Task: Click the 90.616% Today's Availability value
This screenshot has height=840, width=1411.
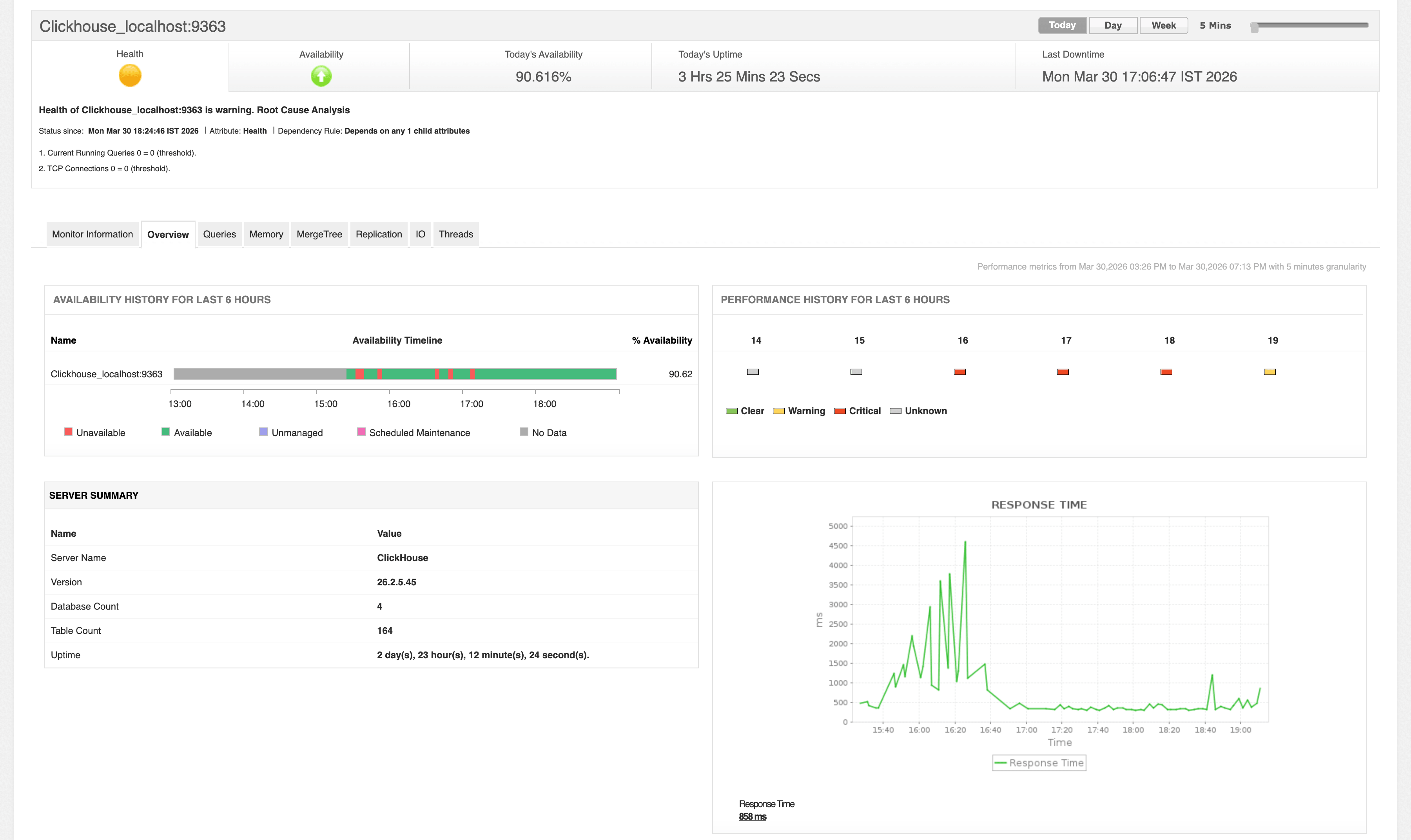Action: tap(543, 76)
